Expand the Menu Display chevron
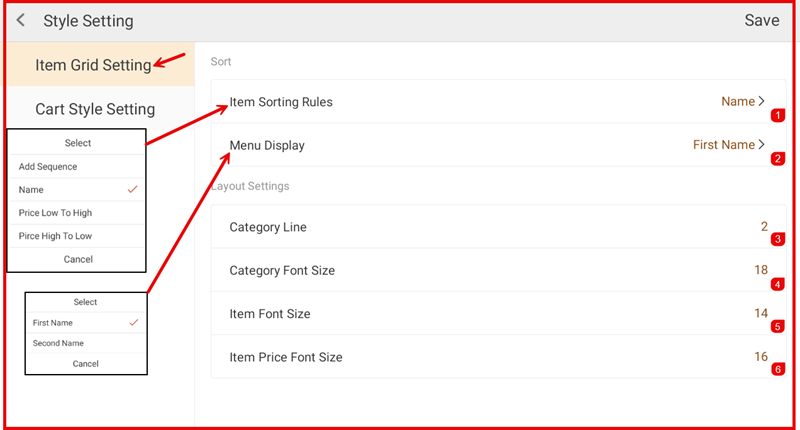Screen dimensions: 800x430 [x=762, y=145]
